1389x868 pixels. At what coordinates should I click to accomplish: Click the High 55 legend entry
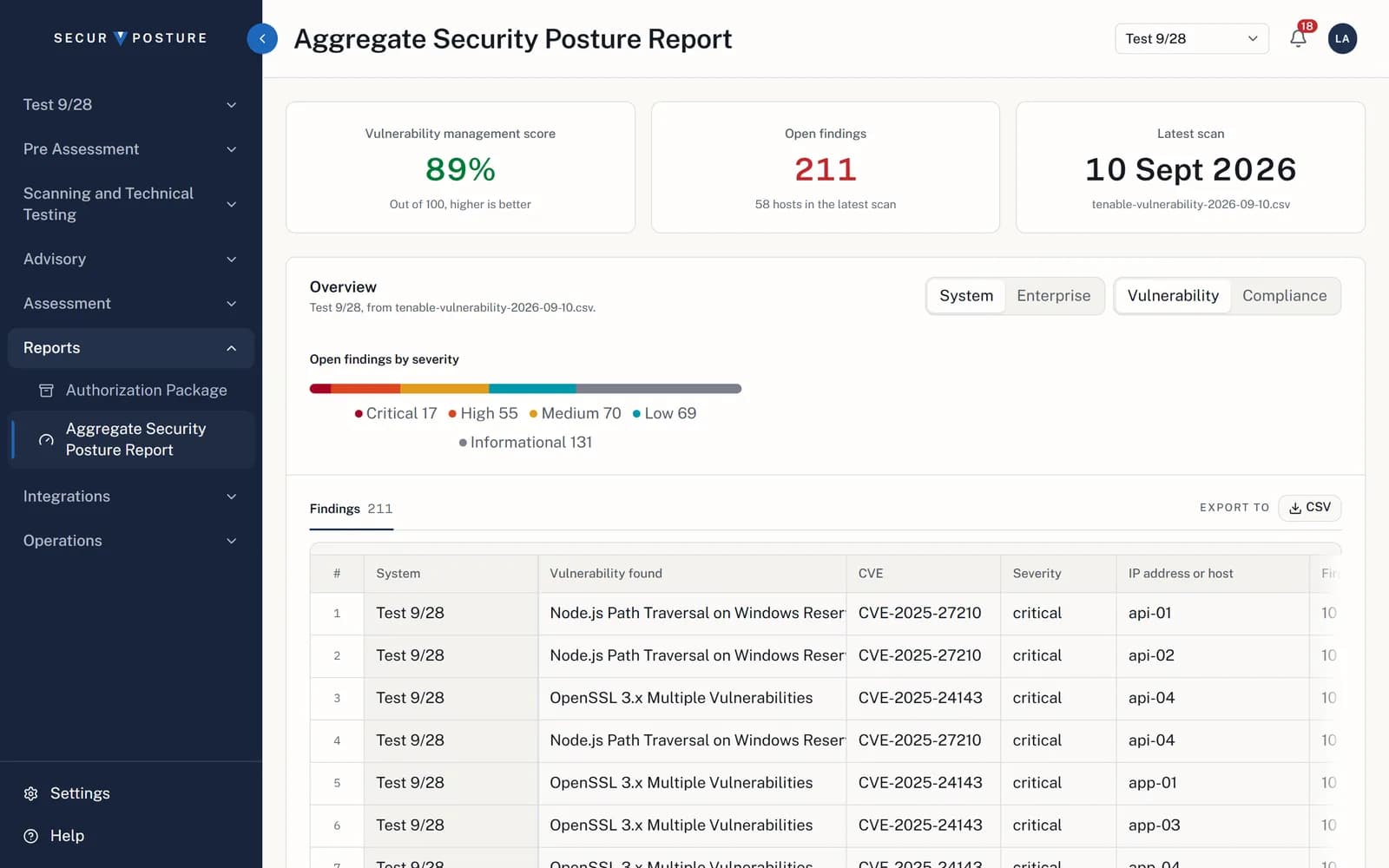[x=483, y=414]
